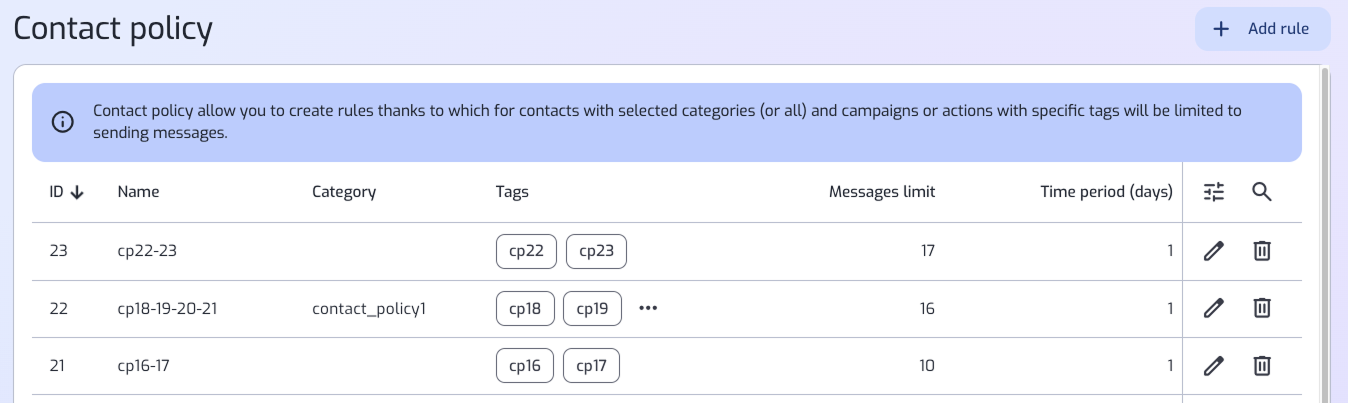Add a new contact policy rule
1348x403 pixels.
(x=1262, y=29)
